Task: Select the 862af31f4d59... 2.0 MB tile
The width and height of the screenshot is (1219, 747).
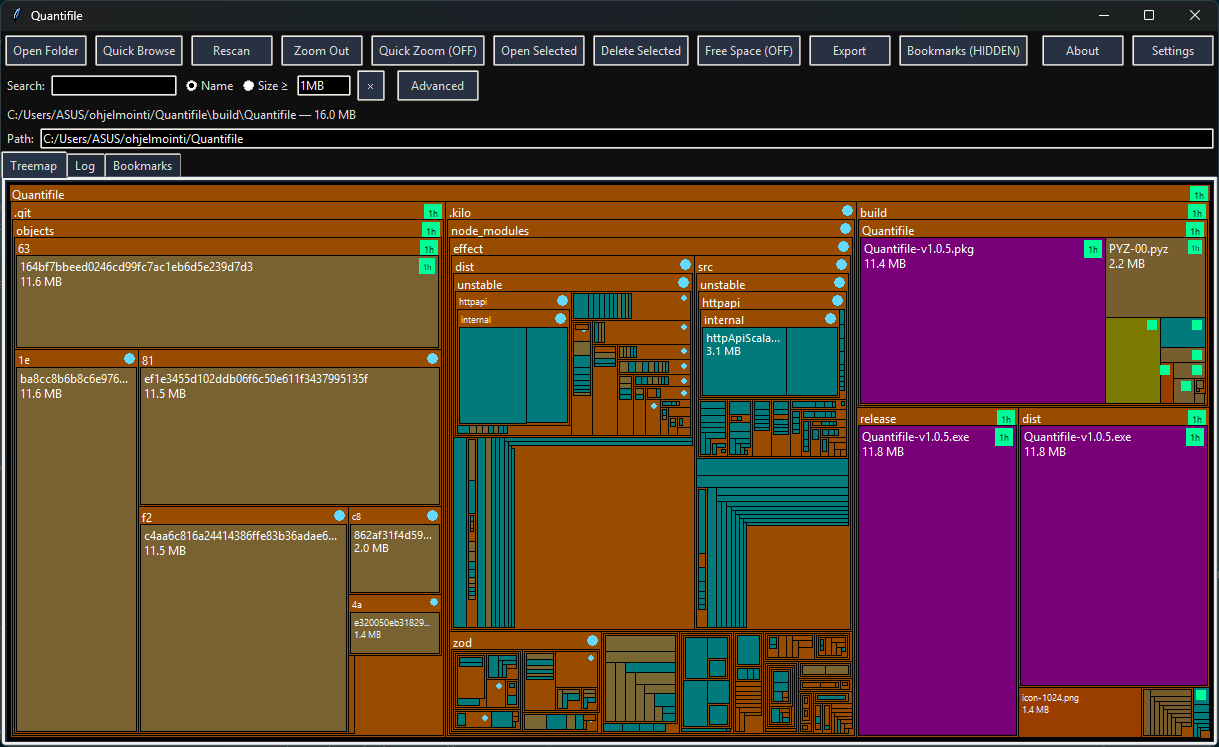Action: point(394,558)
